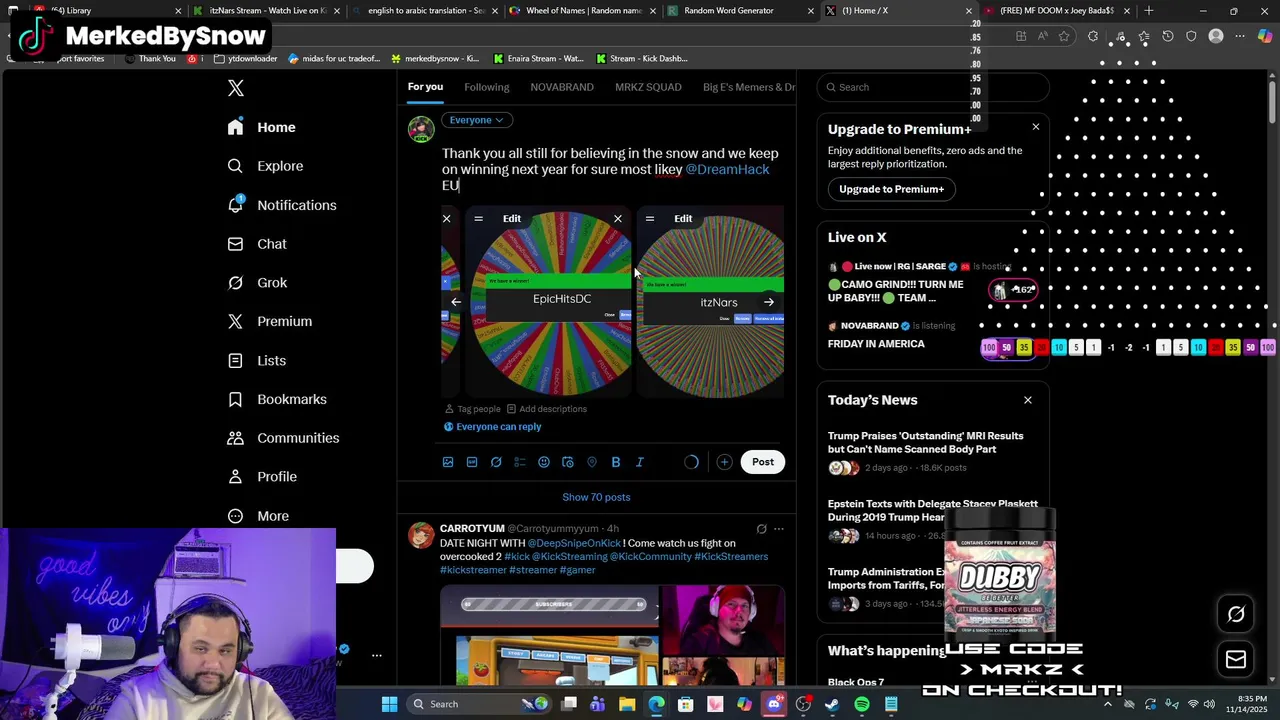Open Grok in the sidebar

point(257,283)
